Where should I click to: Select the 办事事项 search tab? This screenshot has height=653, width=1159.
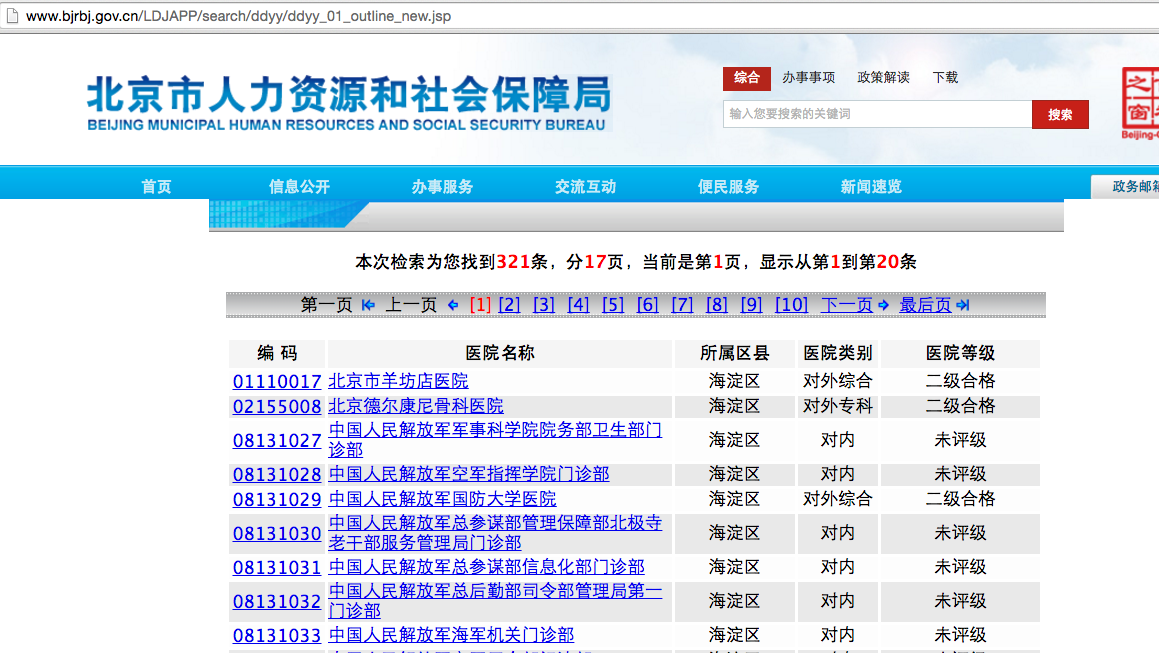[x=808, y=78]
